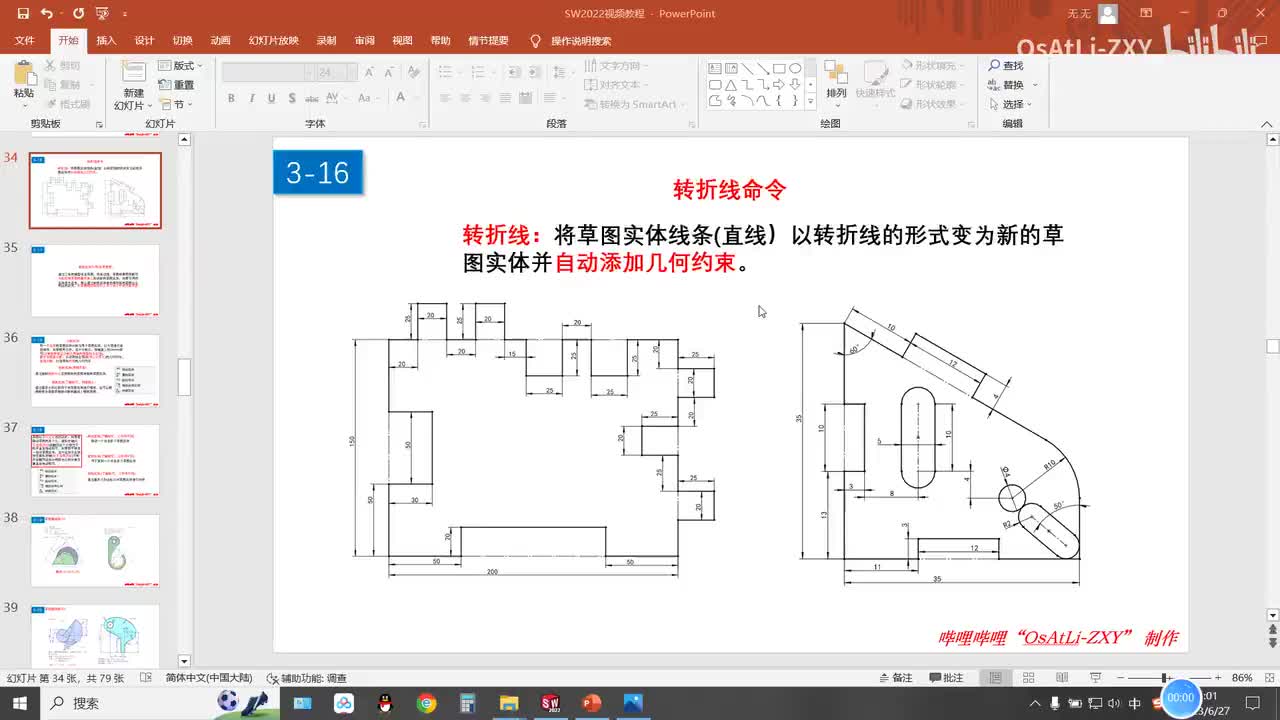Viewport: 1280px width, 720px height.
Task: Open Chrome from the taskbar
Action: 427,703
